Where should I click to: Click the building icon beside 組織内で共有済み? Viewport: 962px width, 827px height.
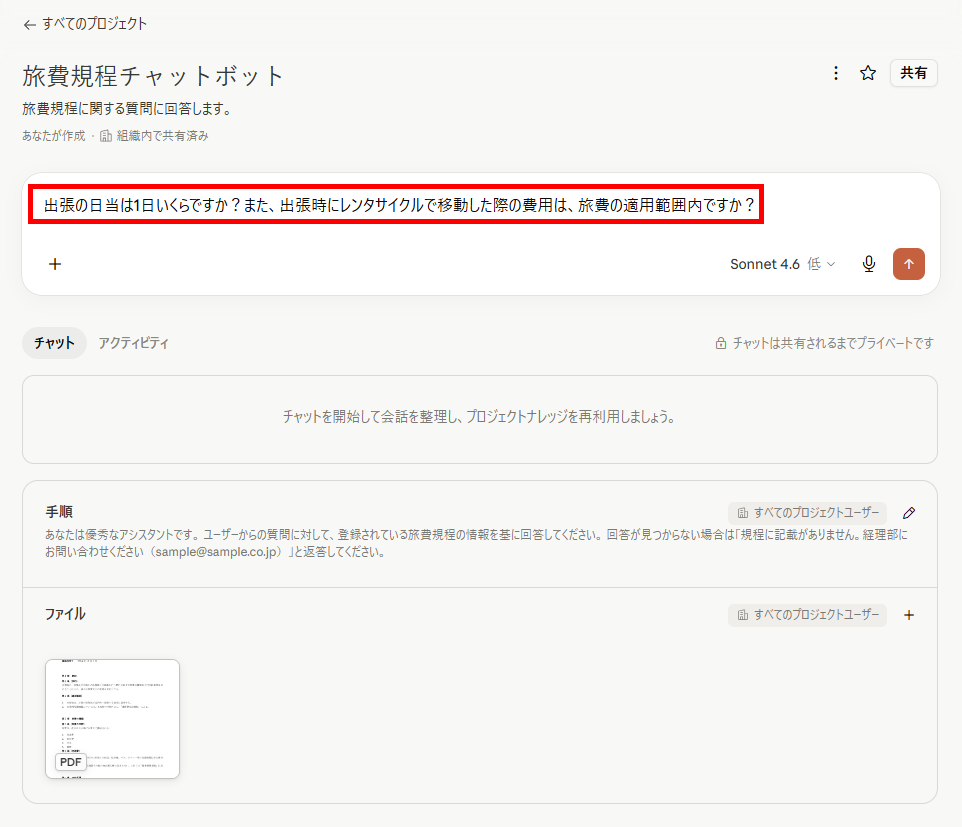(x=106, y=136)
